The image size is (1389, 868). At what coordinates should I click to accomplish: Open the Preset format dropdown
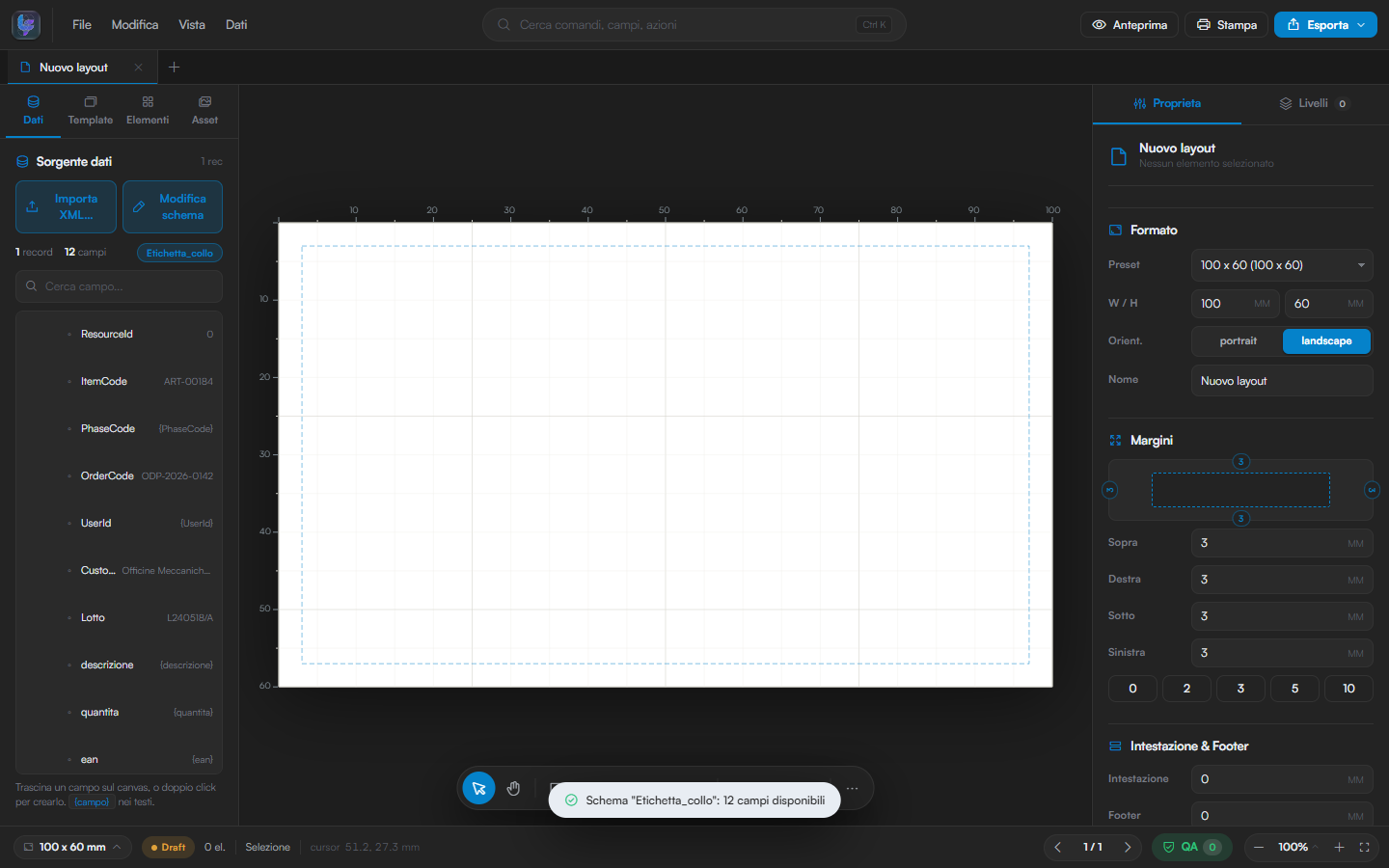(x=1282, y=265)
